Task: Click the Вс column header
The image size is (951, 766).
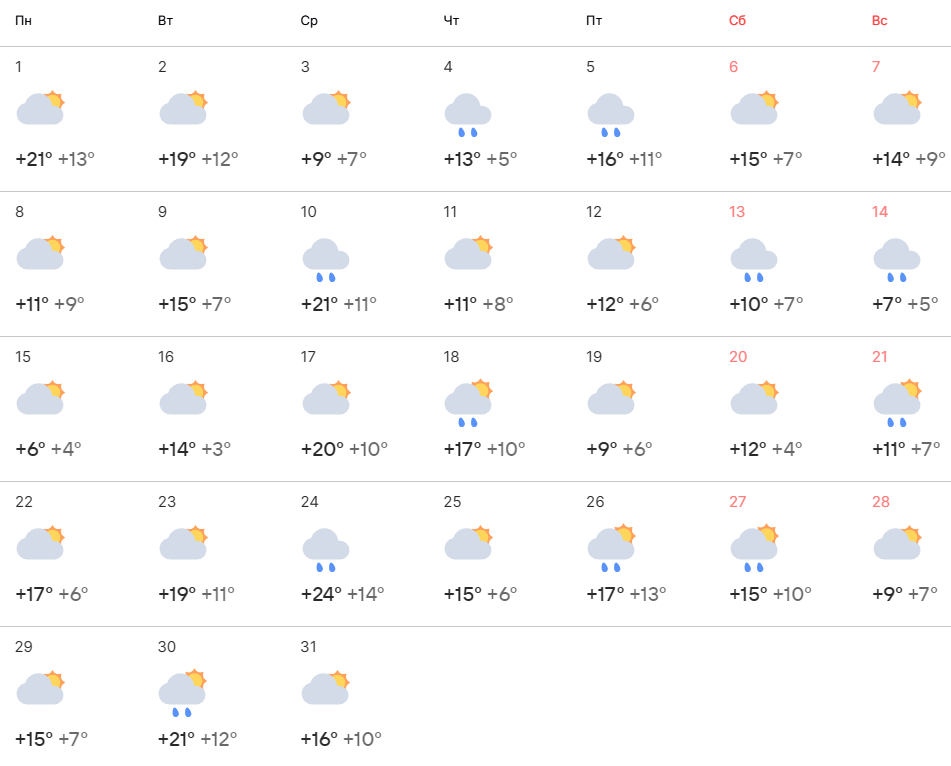Action: click(x=880, y=21)
